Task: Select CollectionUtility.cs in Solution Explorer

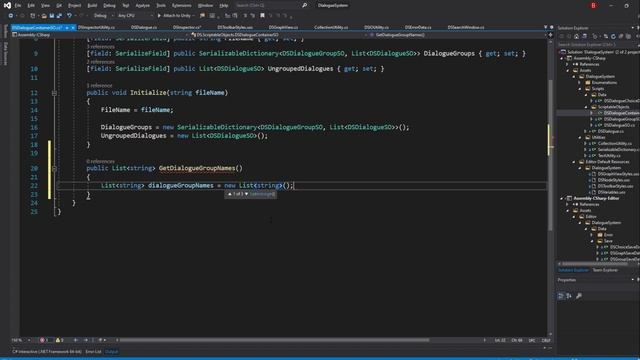Action: pyautogui.click(x=615, y=144)
